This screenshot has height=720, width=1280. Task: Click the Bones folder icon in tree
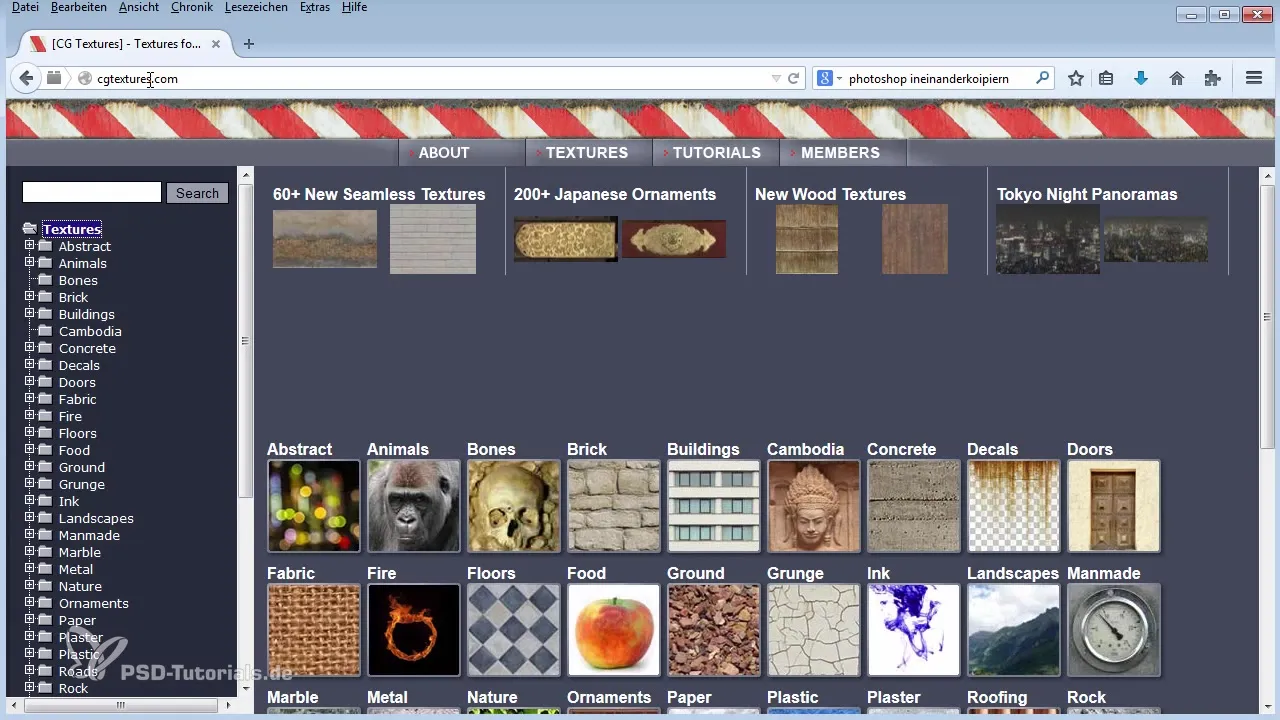pyautogui.click(x=46, y=280)
